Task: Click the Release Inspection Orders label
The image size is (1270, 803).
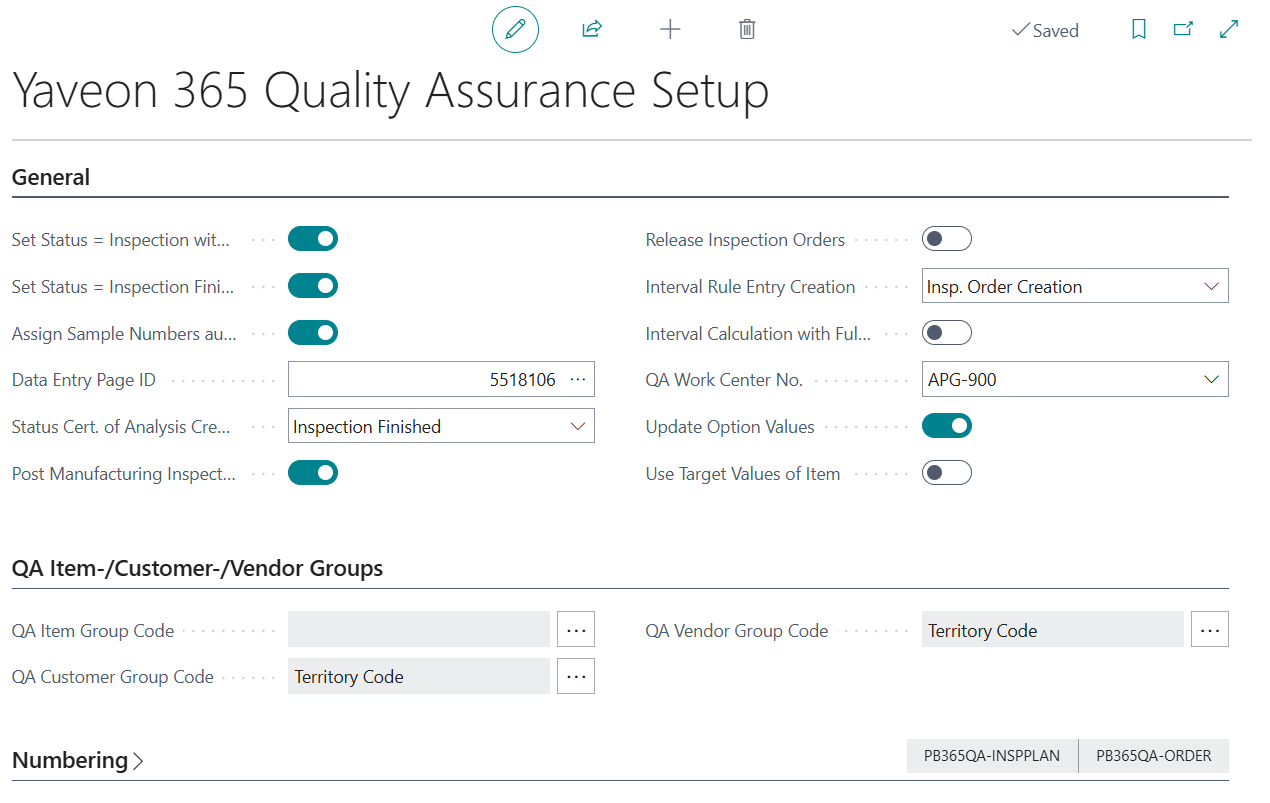Action: coord(745,240)
